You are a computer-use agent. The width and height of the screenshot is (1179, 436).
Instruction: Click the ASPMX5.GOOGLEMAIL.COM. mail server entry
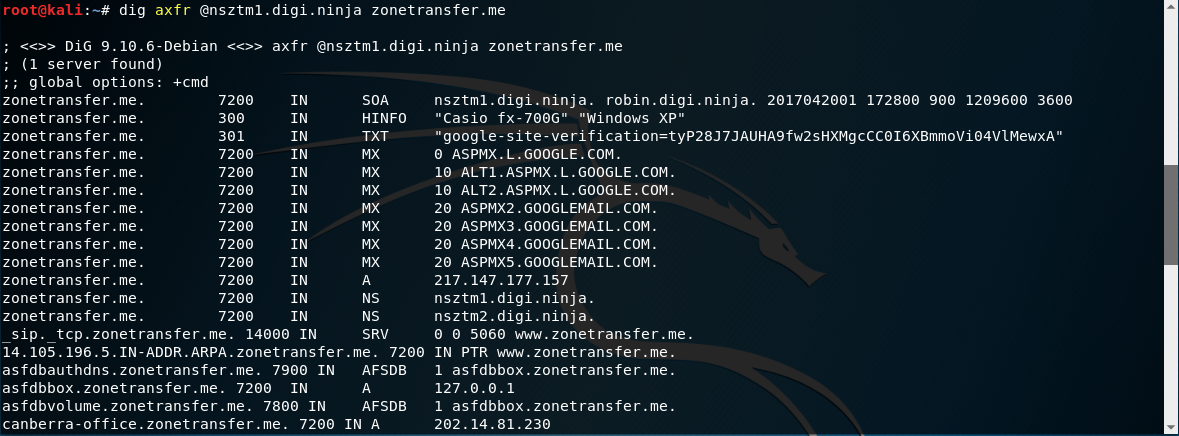[x=555, y=262]
